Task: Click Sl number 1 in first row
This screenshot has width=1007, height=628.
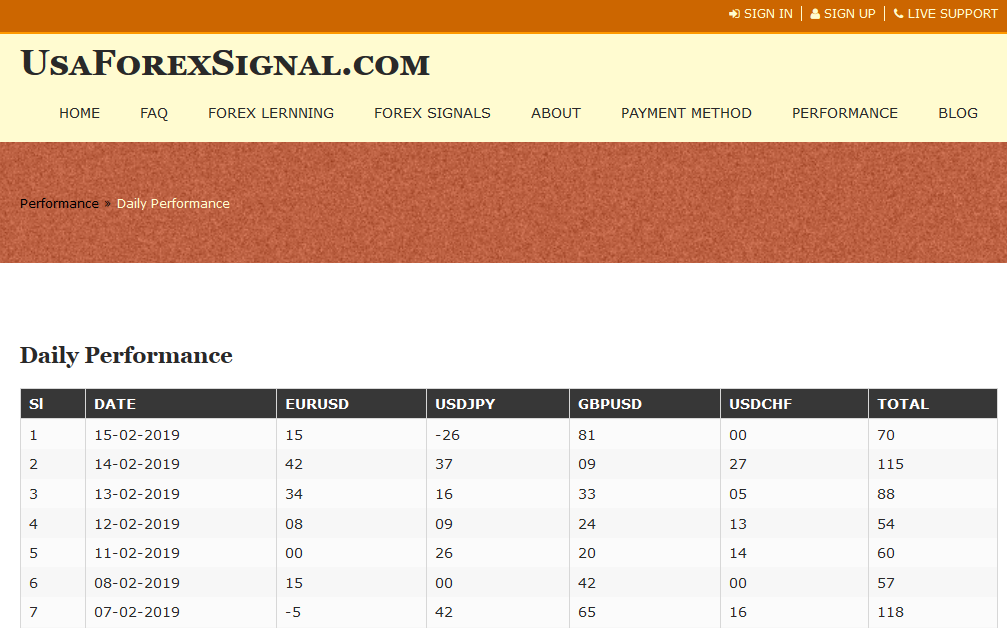Action: tap(33, 435)
